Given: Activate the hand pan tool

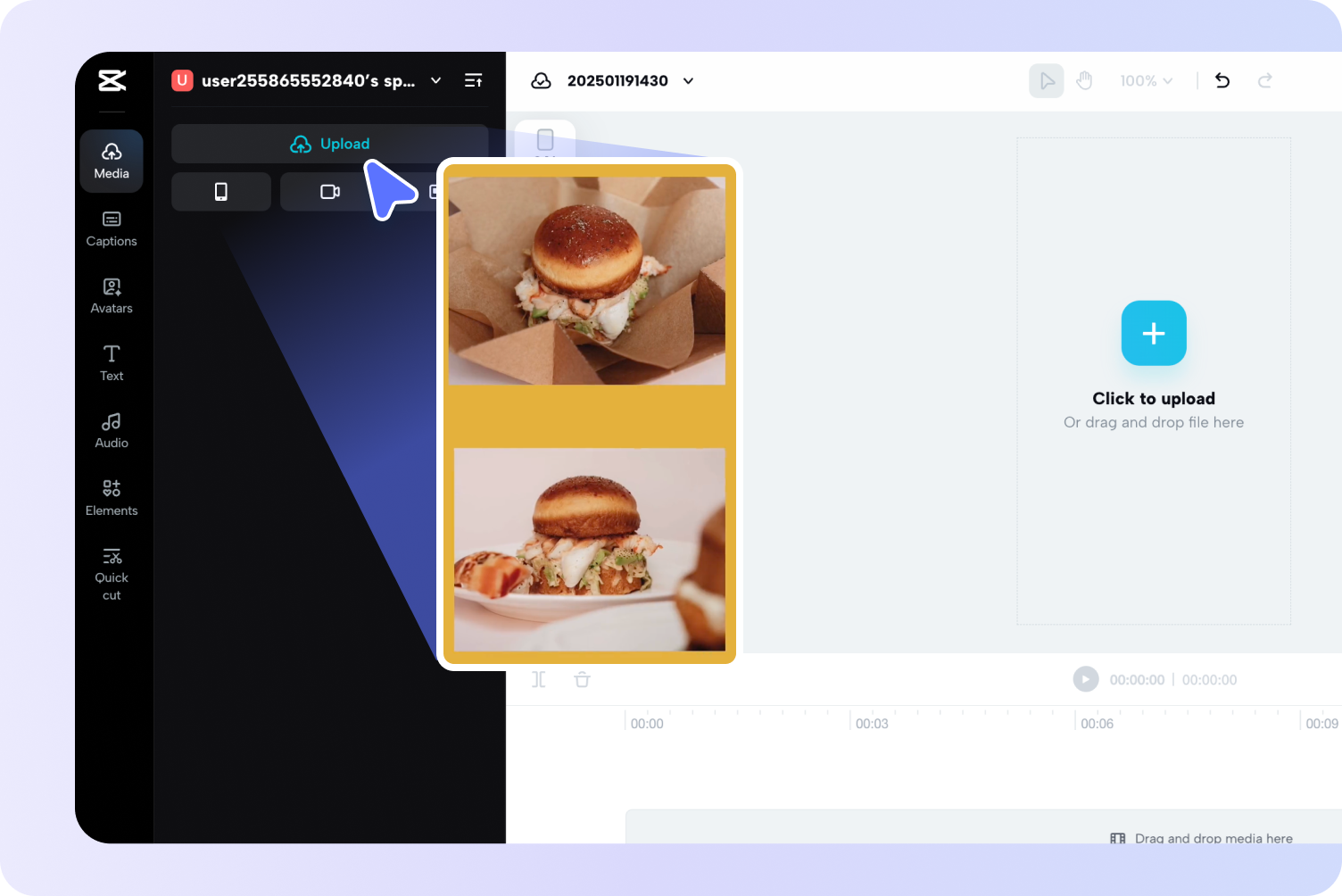Looking at the screenshot, I should pyautogui.click(x=1085, y=80).
